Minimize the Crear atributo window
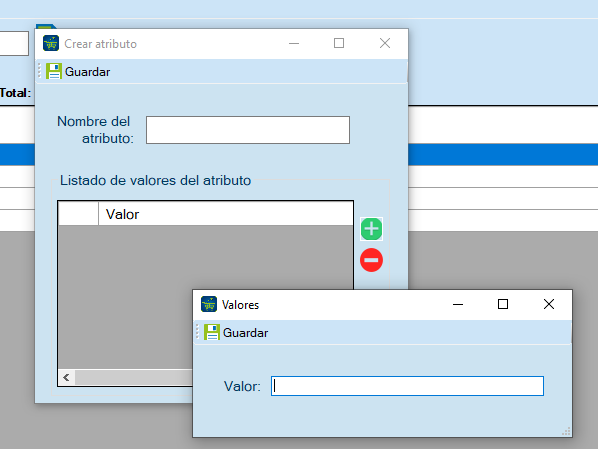The width and height of the screenshot is (598, 449). pyautogui.click(x=294, y=43)
